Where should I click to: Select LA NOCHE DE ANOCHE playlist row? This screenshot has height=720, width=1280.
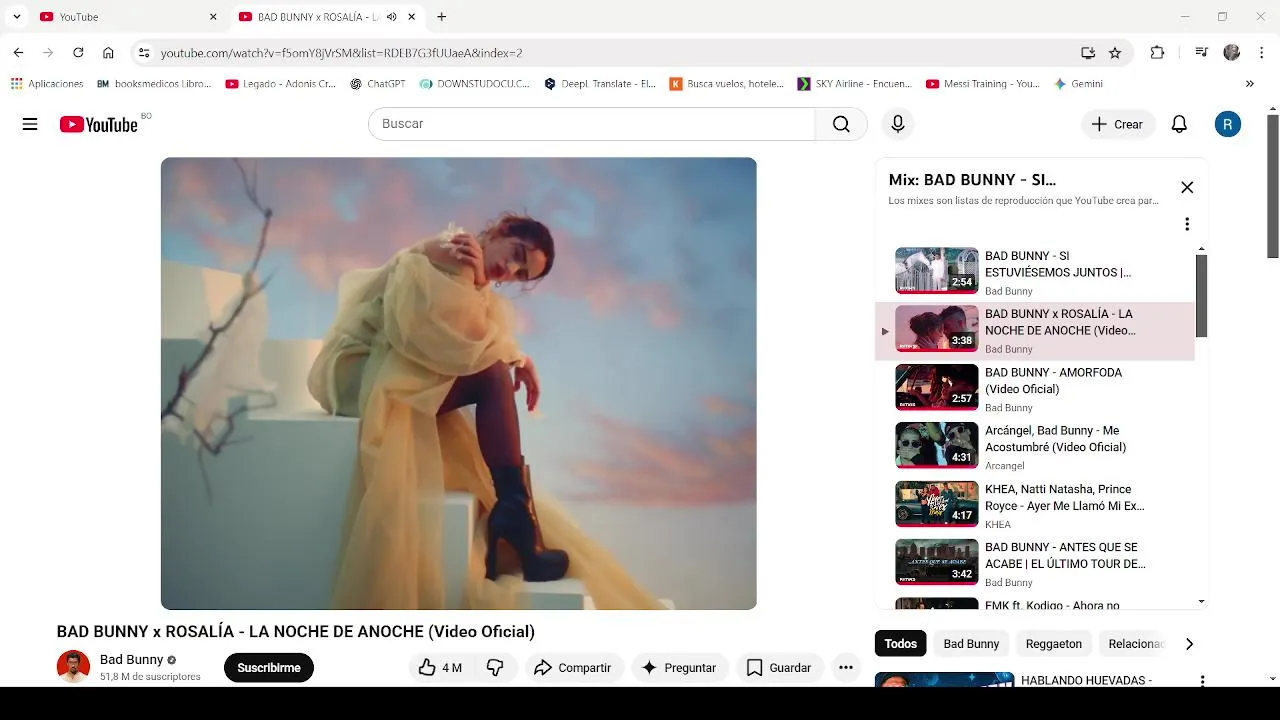click(x=1035, y=331)
